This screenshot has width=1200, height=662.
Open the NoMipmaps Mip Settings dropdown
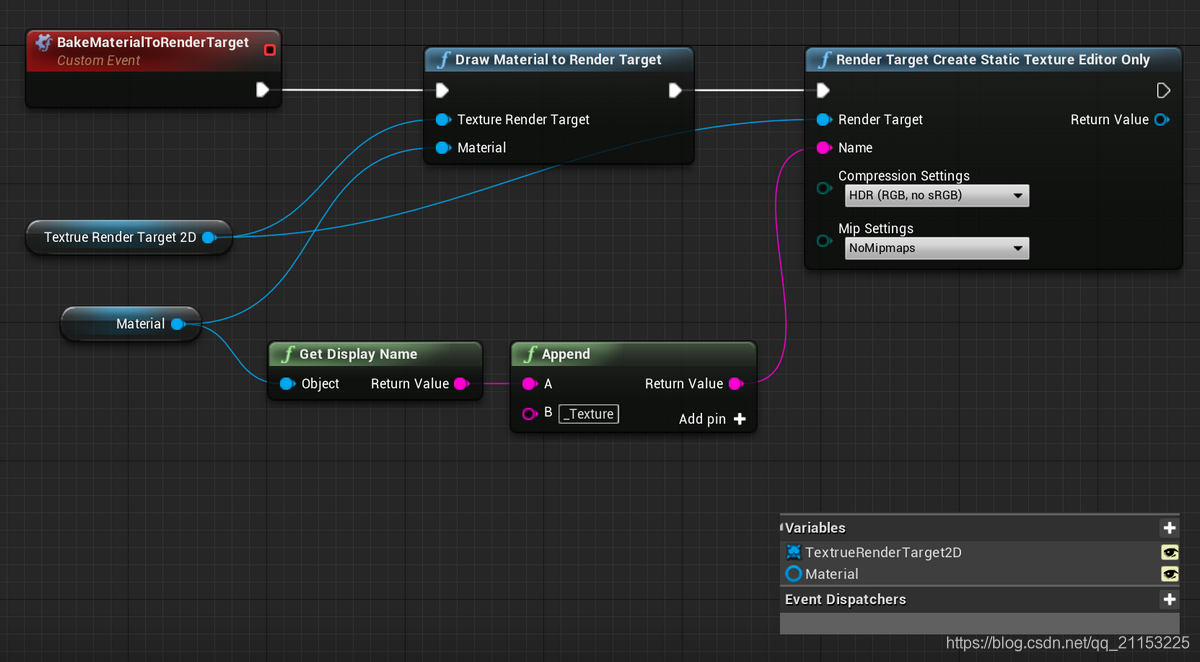(935, 248)
